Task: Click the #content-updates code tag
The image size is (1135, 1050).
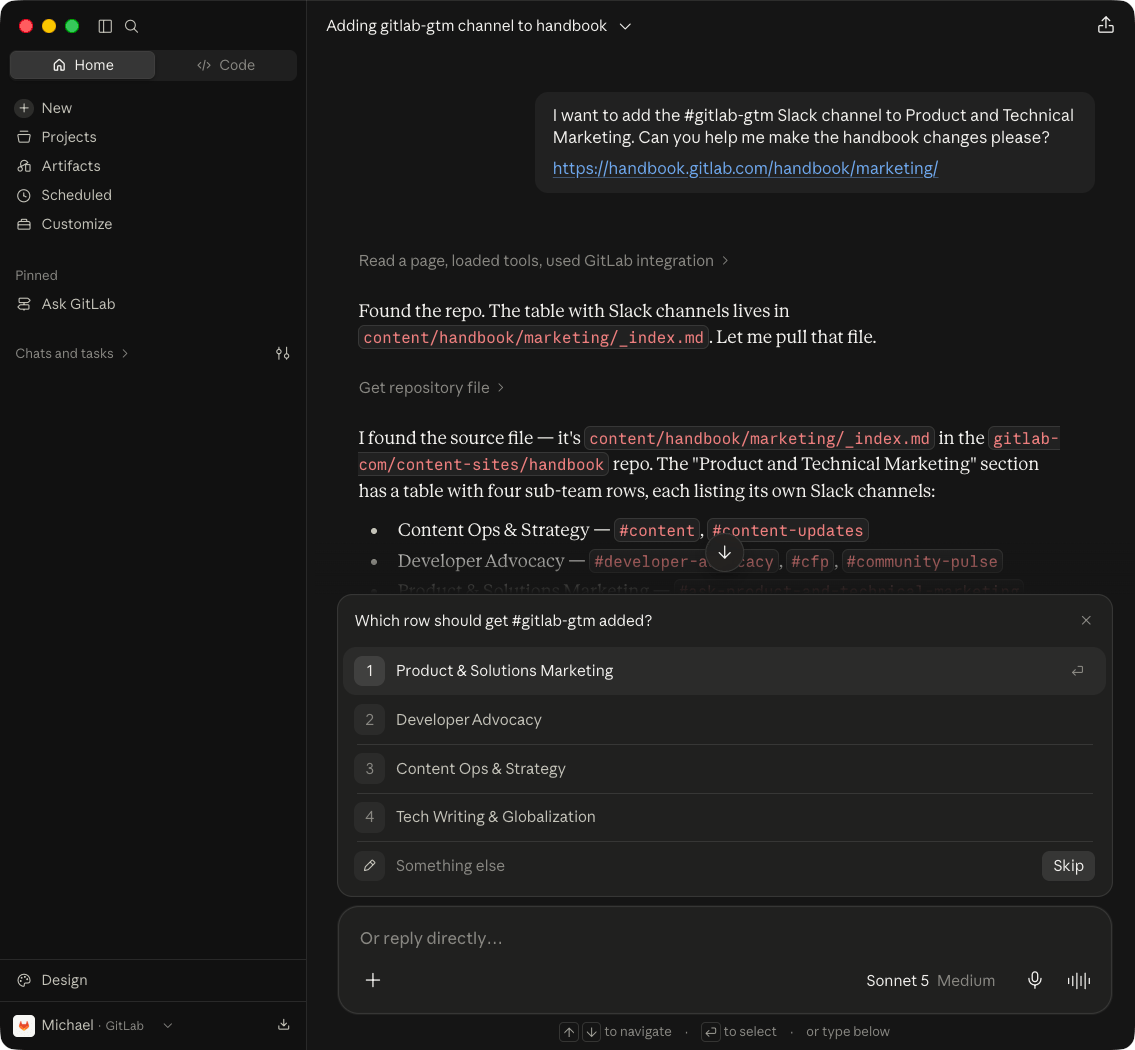Action: tap(788, 530)
